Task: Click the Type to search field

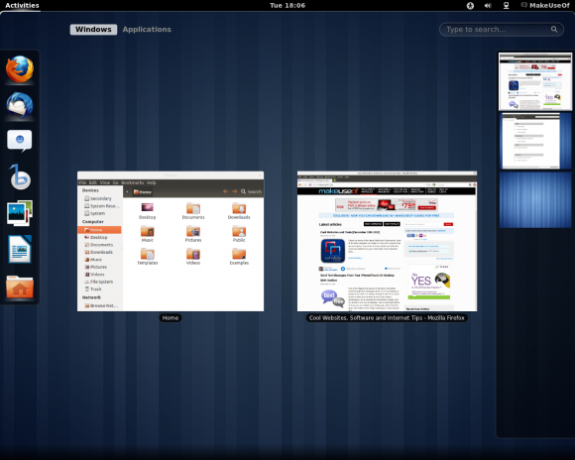Action: coord(501,29)
